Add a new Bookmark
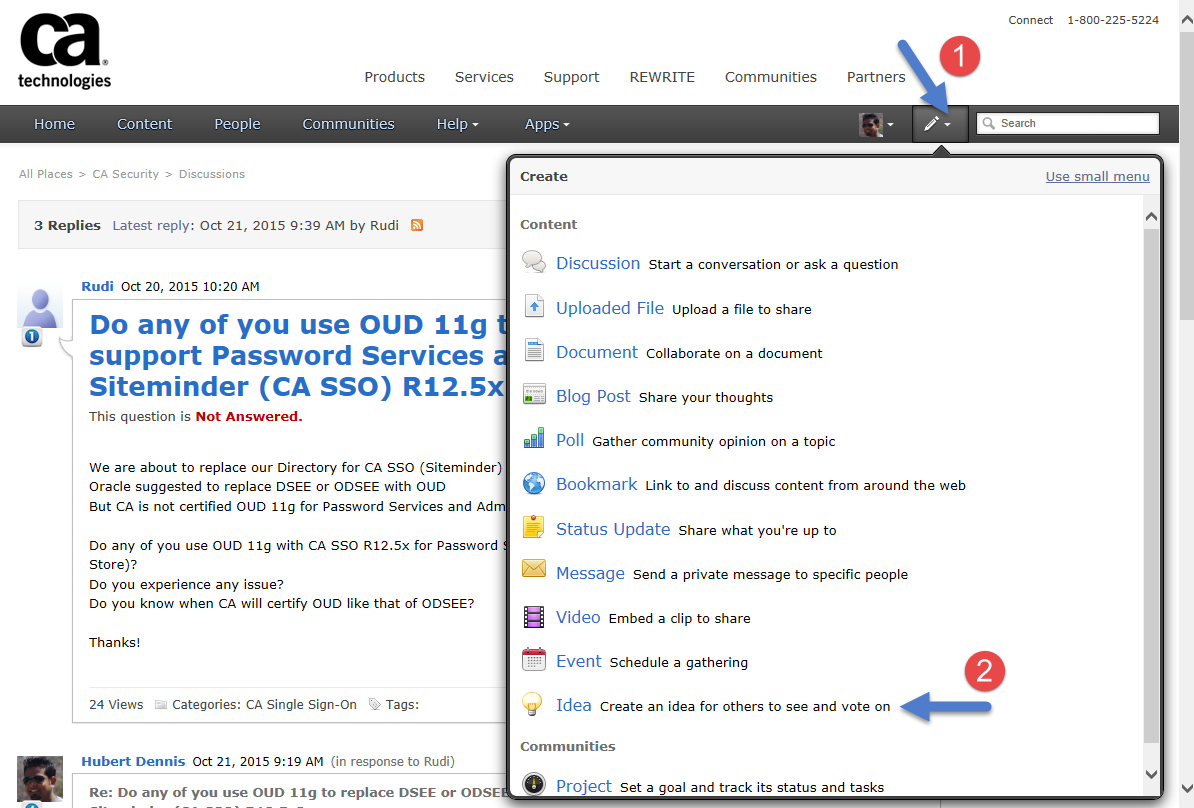 597,485
